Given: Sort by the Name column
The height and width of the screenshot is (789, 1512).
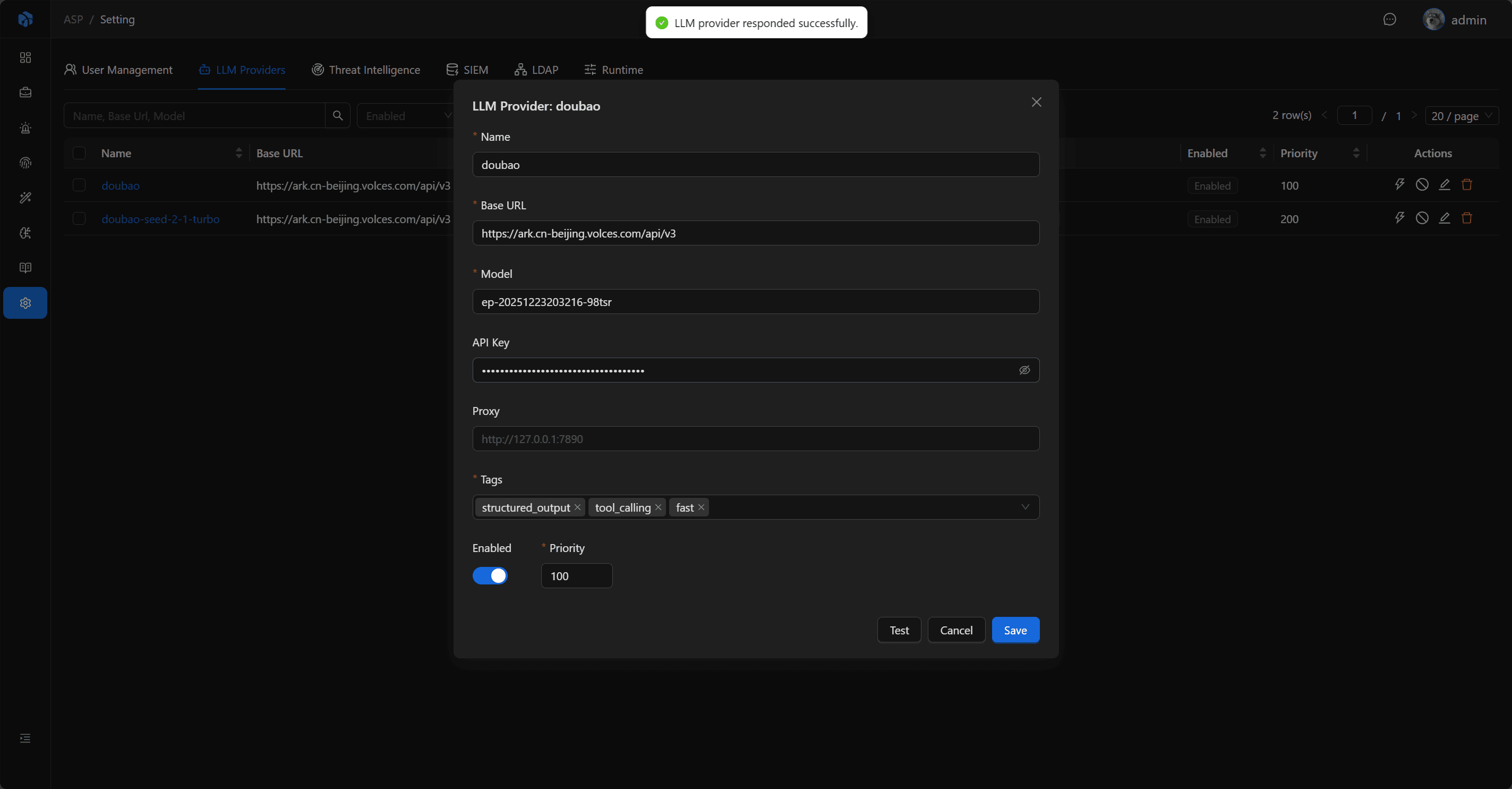Looking at the screenshot, I should pyautogui.click(x=238, y=153).
